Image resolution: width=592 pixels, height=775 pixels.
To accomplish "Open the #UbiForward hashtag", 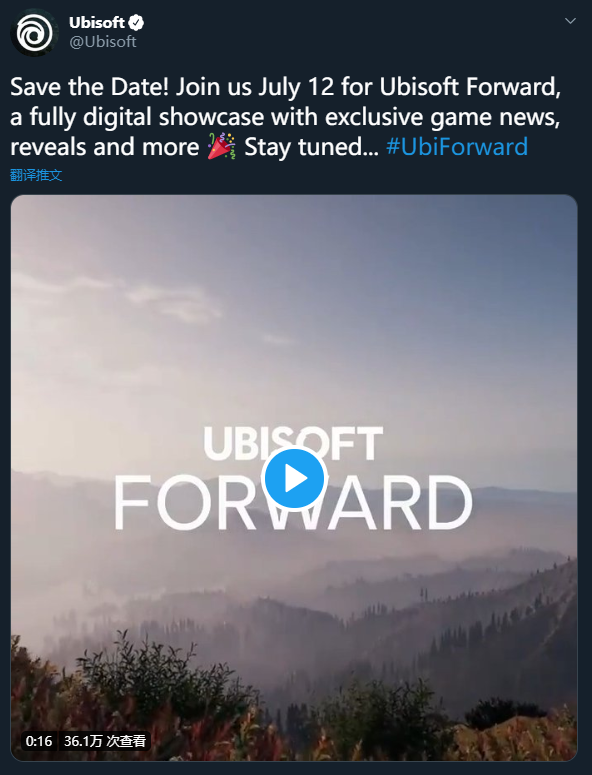I will click(457, 147).
